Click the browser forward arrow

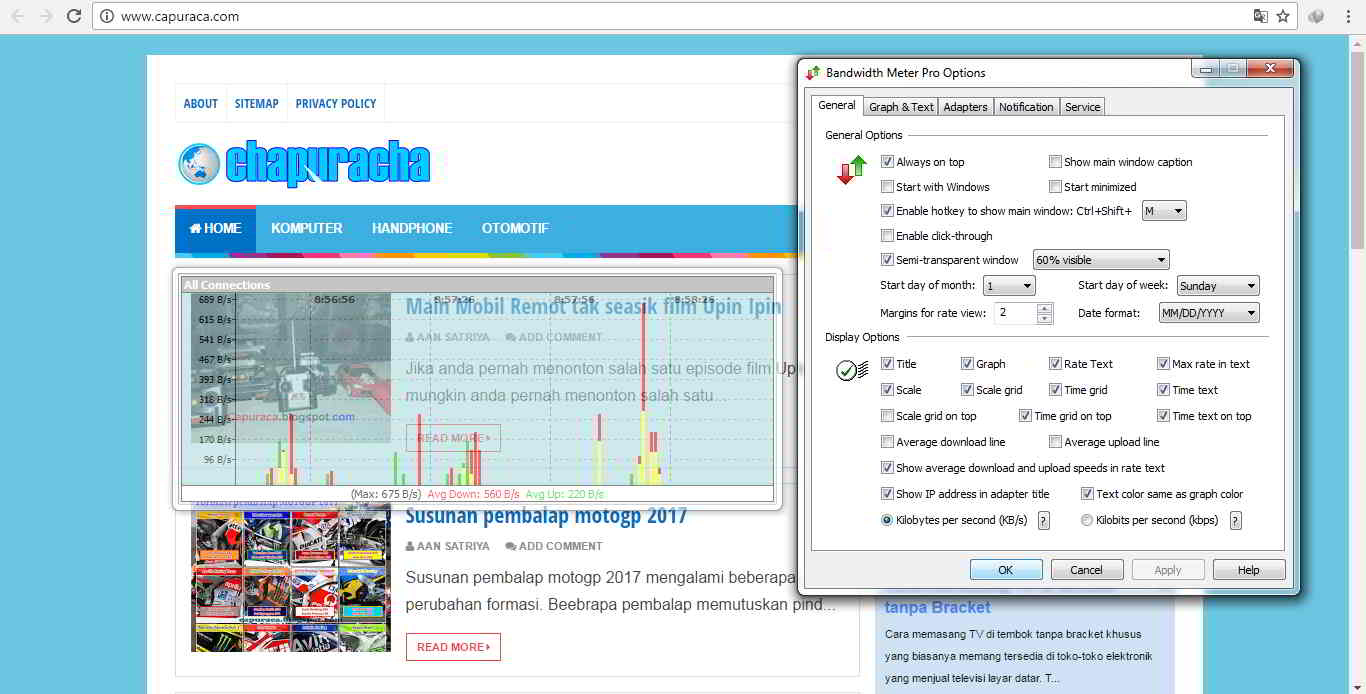[x=46, y=16]
